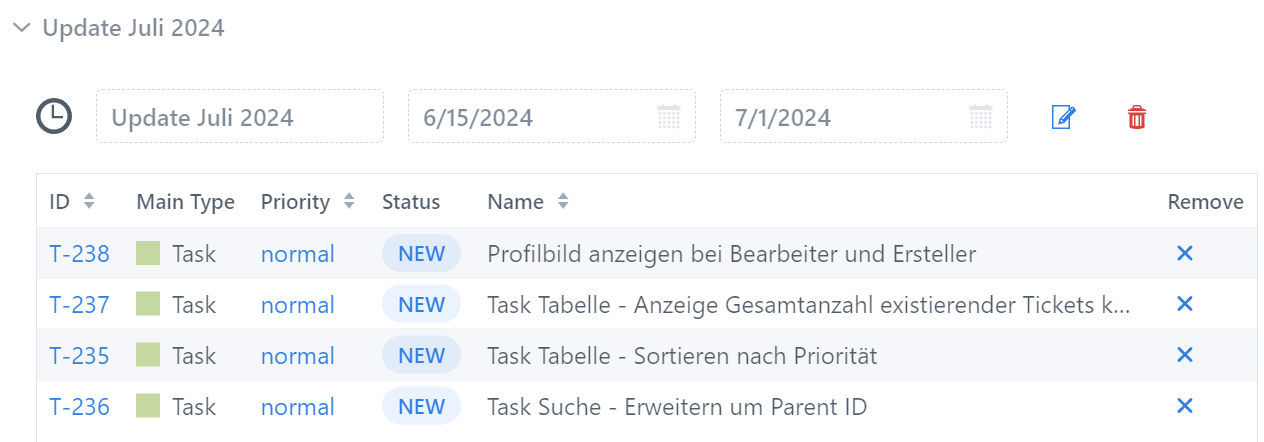
Task: Click the clock icon beside sprint name
Action: 54,116
